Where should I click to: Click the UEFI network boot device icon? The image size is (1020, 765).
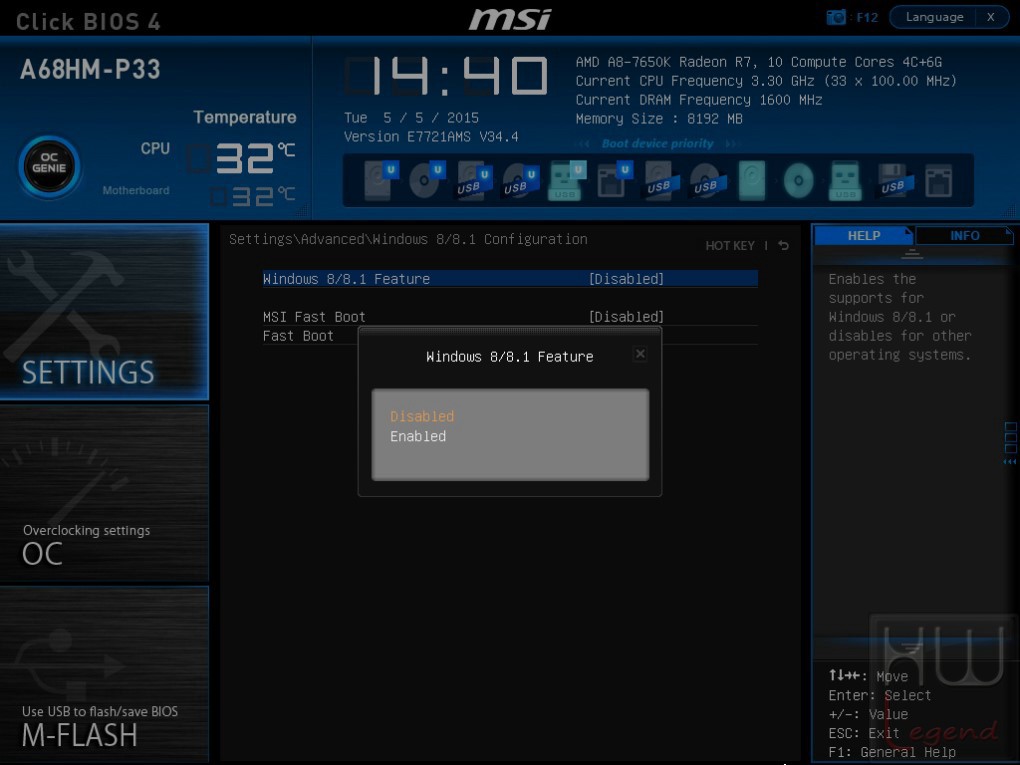614,180
